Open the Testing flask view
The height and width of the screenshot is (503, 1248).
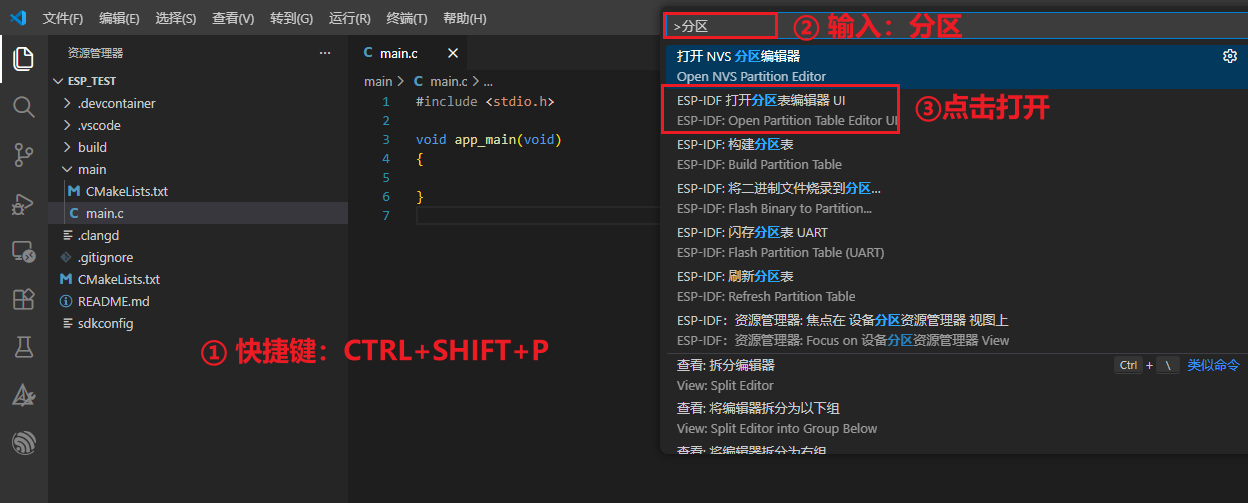(23, 347)
